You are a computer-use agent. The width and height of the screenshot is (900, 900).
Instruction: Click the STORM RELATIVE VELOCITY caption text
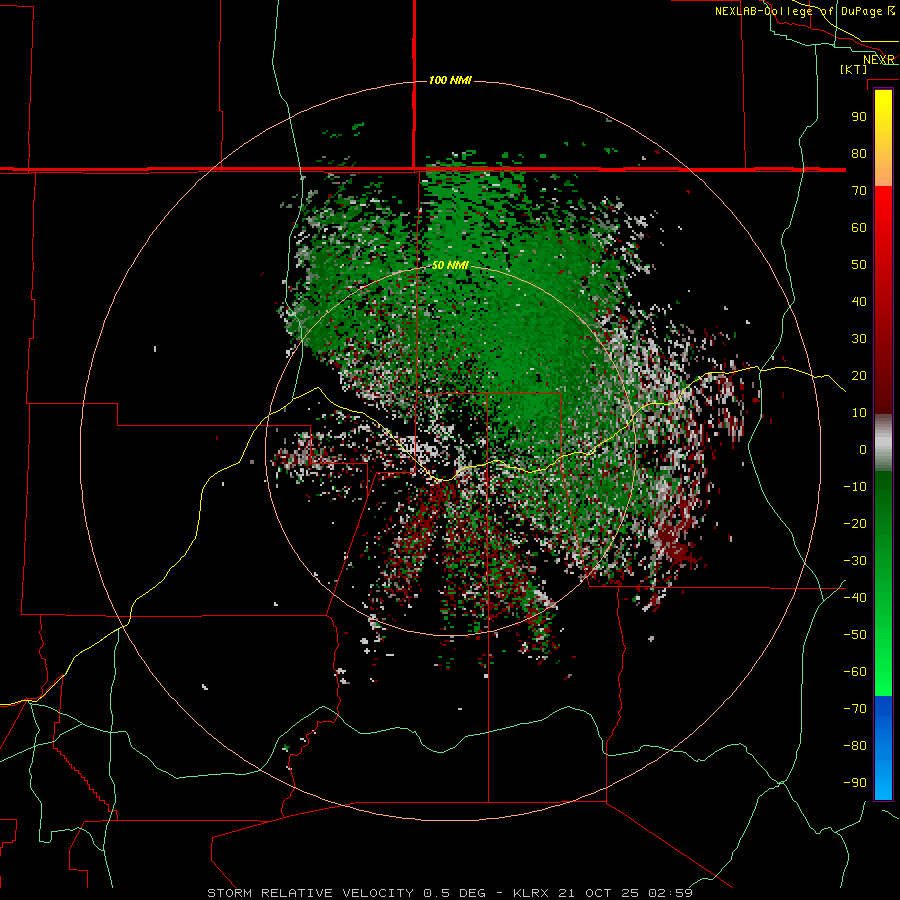click(x=310, y=893)
